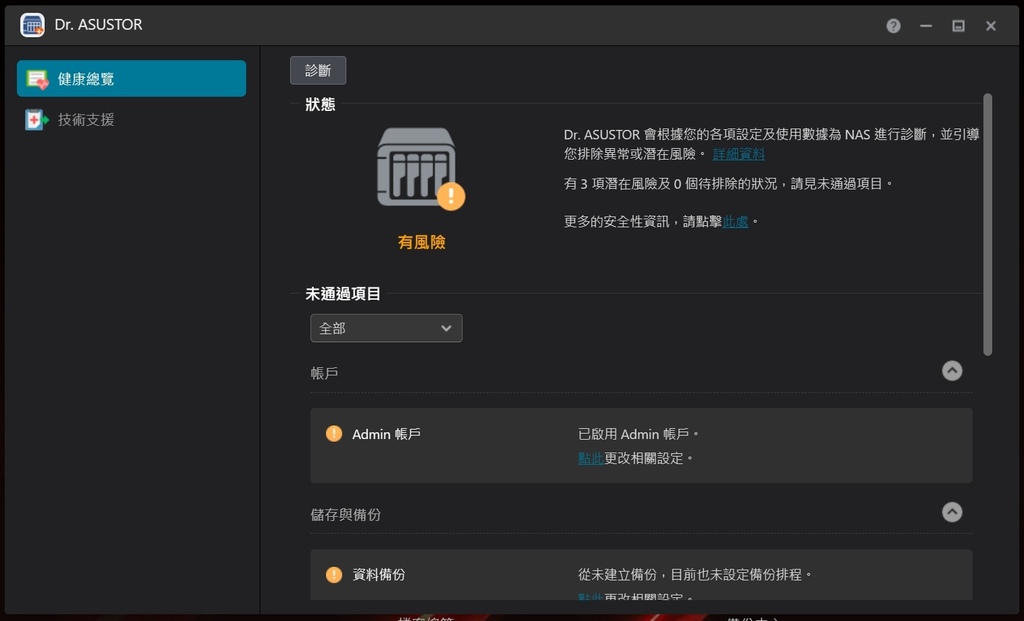Image resolution: width=1024 pixels, height=621 pixels.
Task: Click the Admin 帳戶 warning icon
Action: pos(334,434)
